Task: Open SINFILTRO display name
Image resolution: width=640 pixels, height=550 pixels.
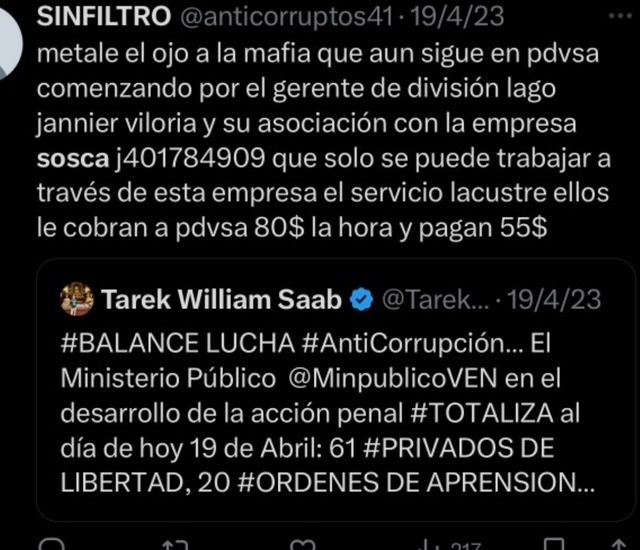Action: (x=104, y=17)
